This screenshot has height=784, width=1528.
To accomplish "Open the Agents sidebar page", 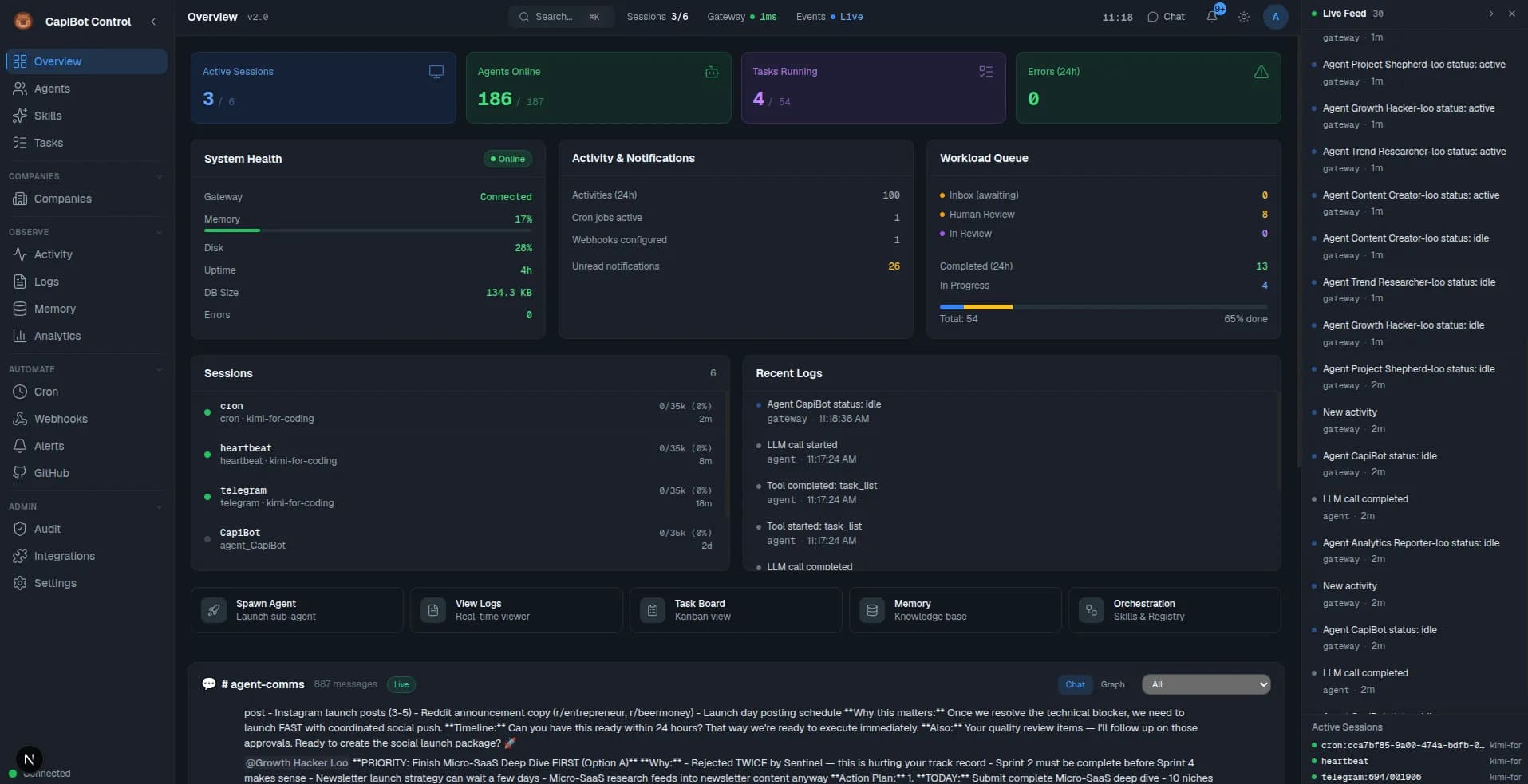I will click(x=86, y=89).
